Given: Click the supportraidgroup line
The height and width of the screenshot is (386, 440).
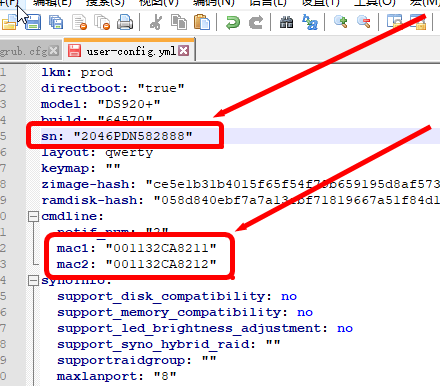Looking at the screenshot, I should point(137,360).
